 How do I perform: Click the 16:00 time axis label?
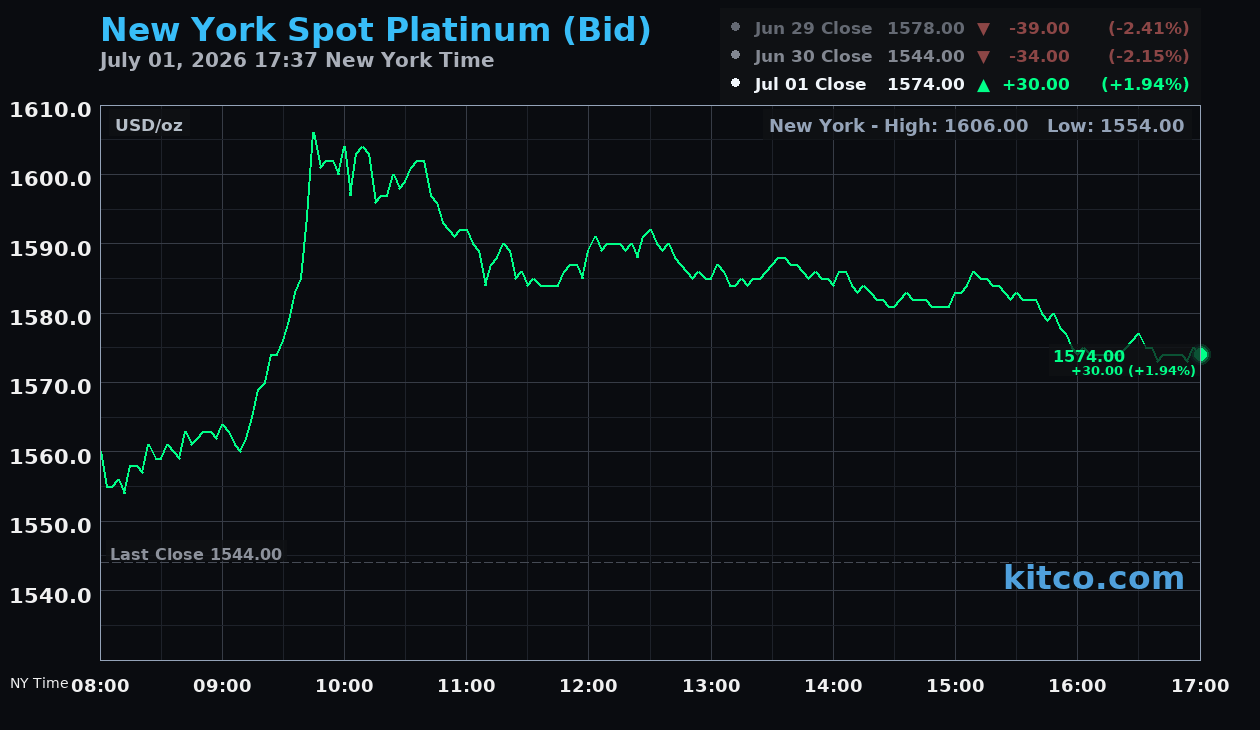click(x=1077, y=686)
